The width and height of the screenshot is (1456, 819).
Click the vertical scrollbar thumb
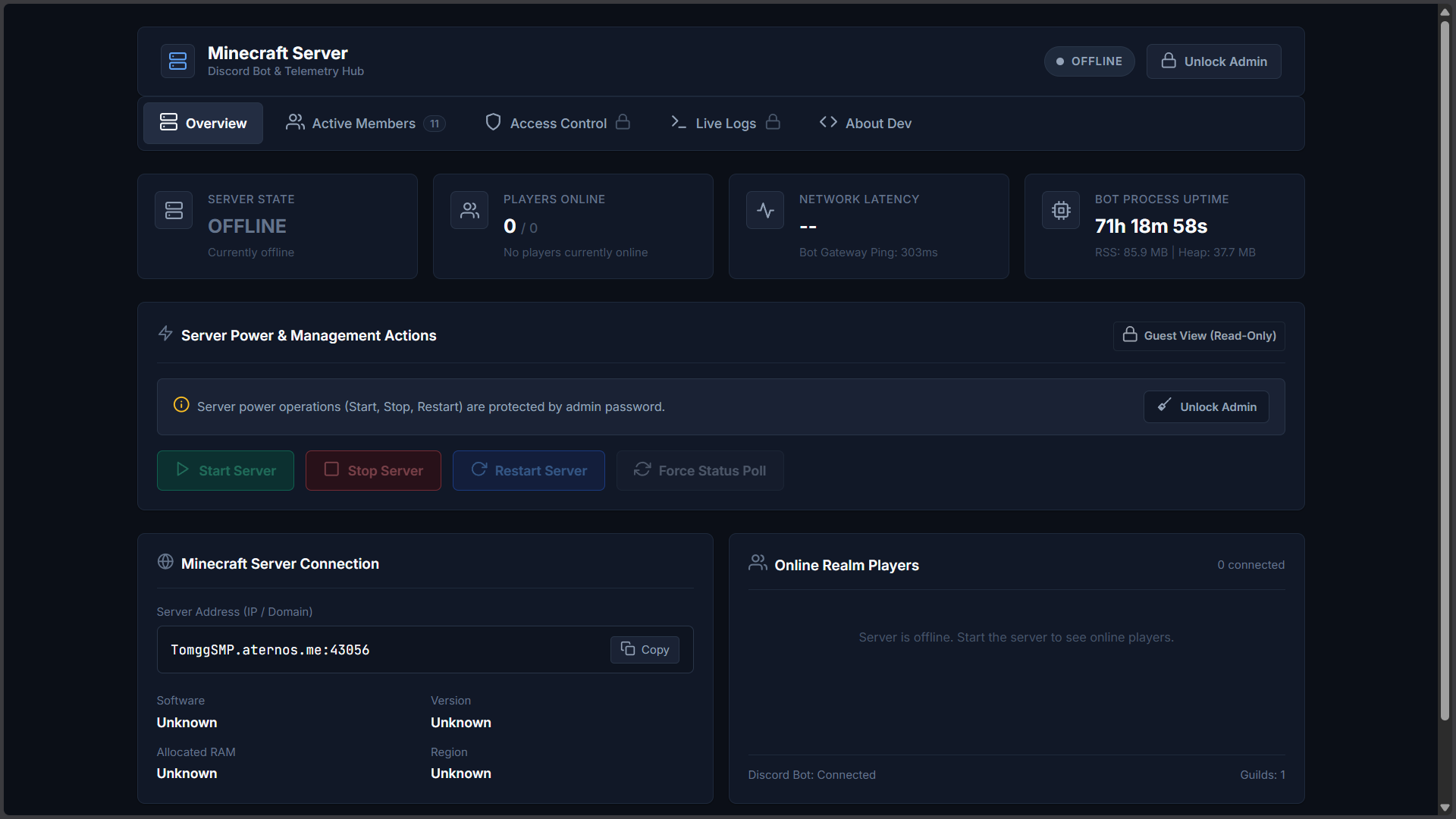point(1445,372)
